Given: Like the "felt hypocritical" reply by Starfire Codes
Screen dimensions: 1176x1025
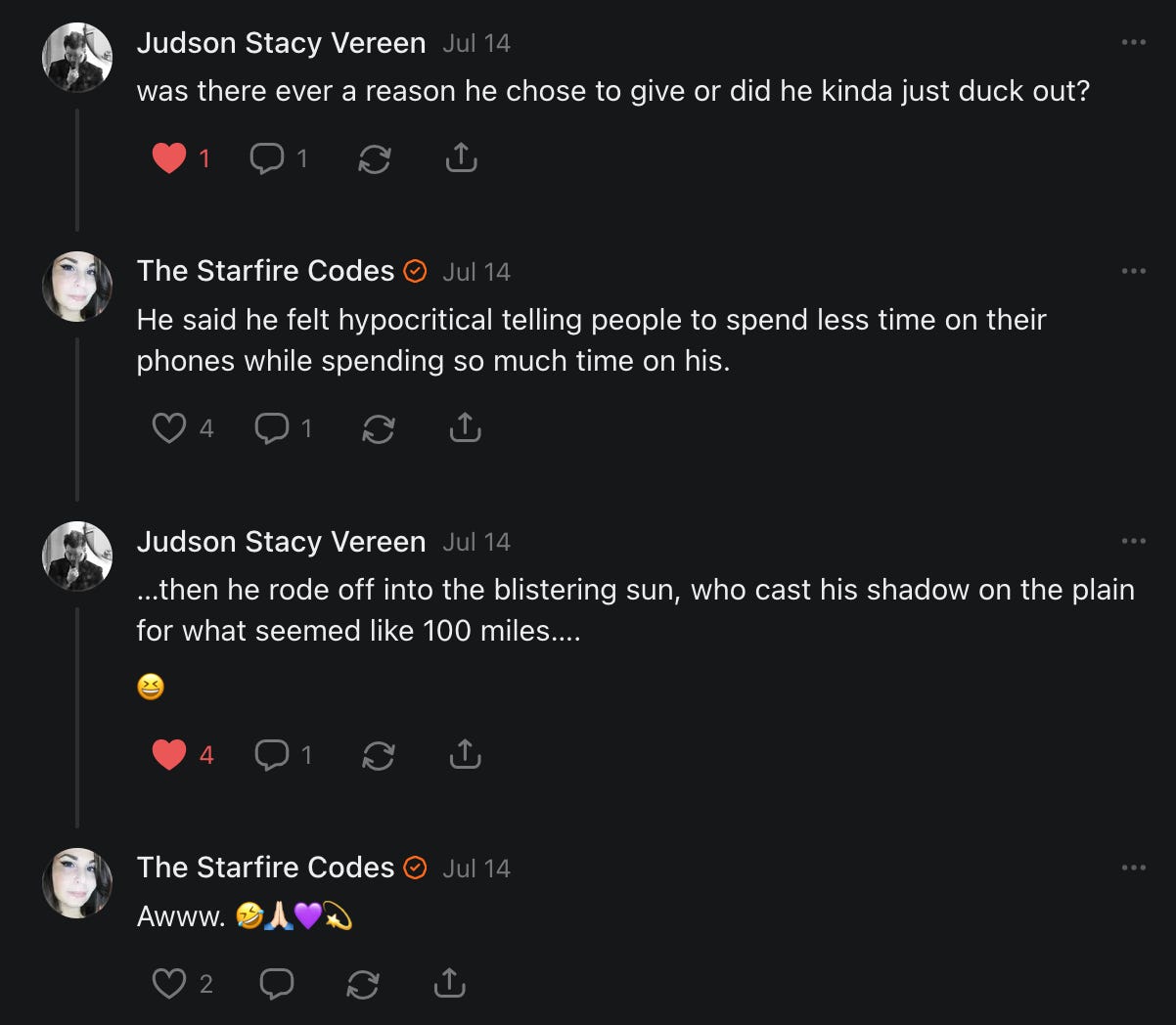Looking at the screenshot, I should pos(169,428).
